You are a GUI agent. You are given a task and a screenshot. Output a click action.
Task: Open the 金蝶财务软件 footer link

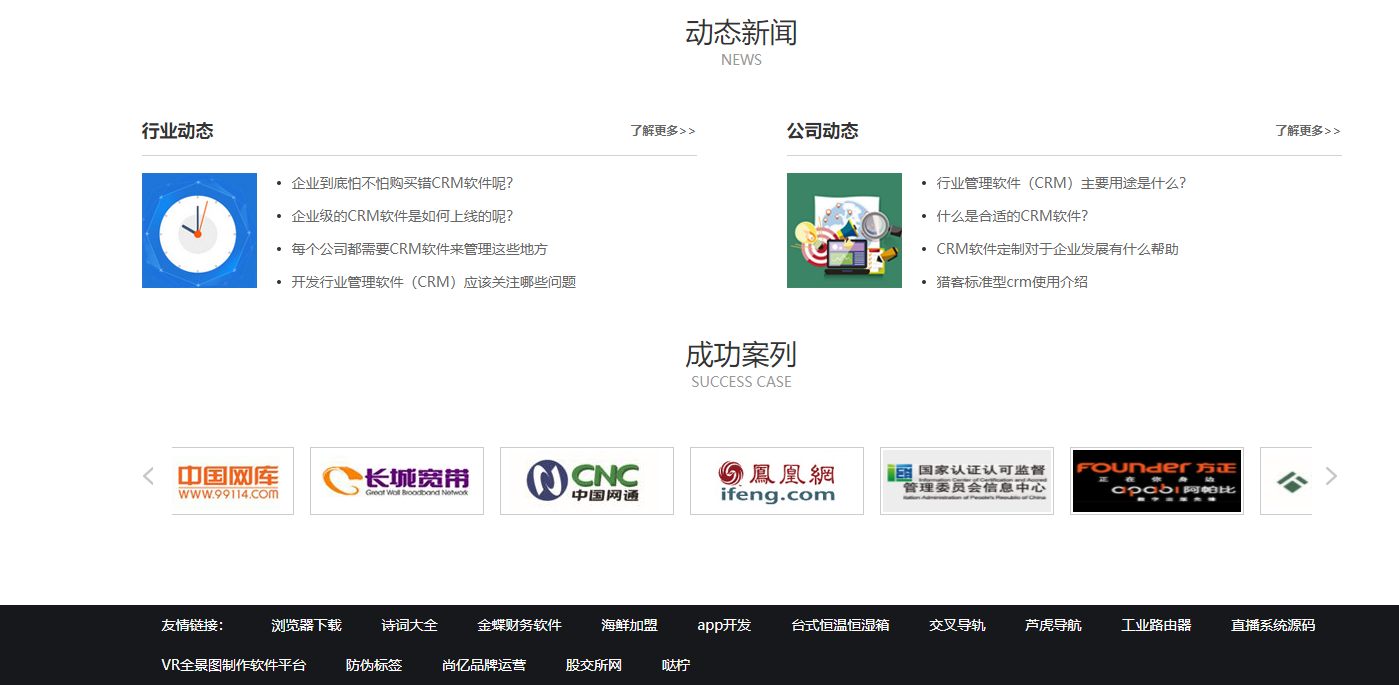coord(519,625)
